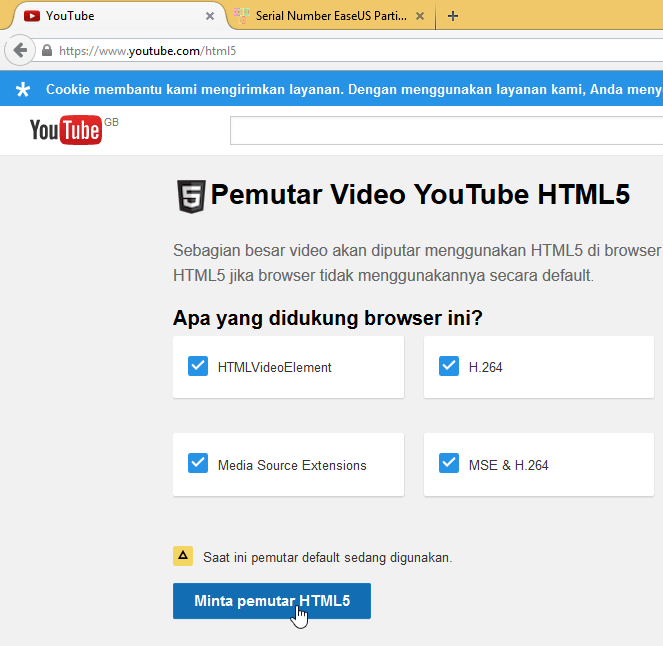Click 'Saat ini pemutar default sedang digunakan.' text
Image resolution: width=663 pixels, height=646 pixels.
(x=328, y=557)
